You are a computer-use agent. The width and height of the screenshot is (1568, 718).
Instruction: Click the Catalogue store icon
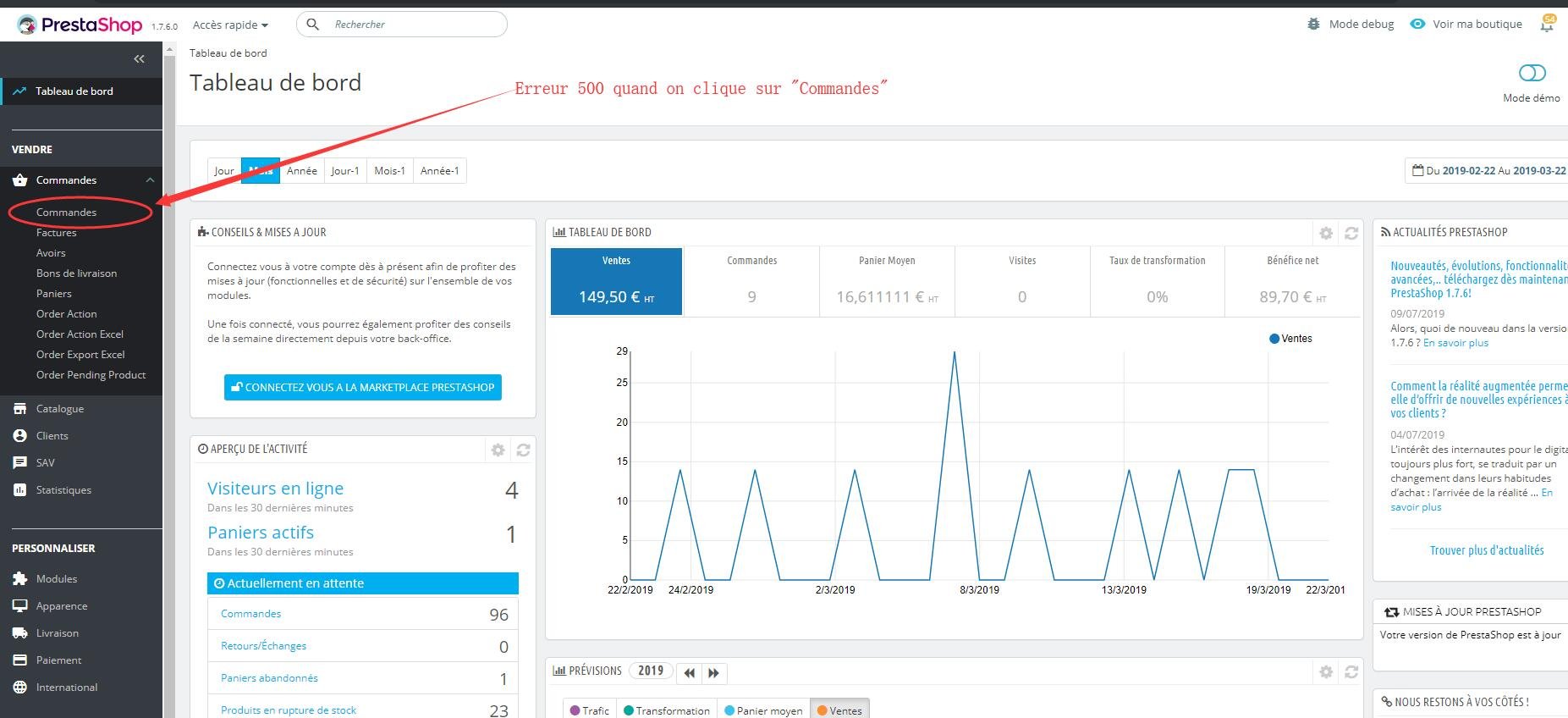20,408
